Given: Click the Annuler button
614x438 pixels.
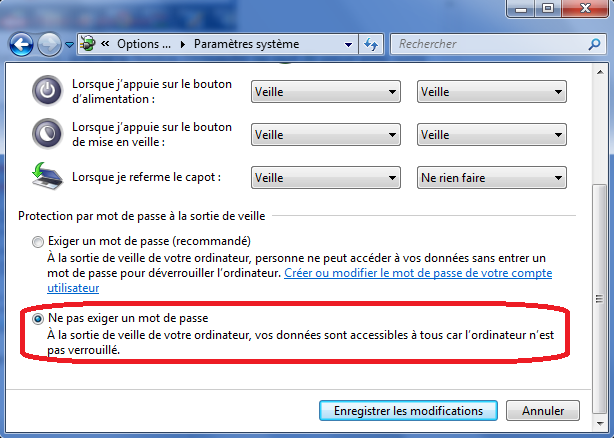Looking at the screenshot, I should (543, 411).
